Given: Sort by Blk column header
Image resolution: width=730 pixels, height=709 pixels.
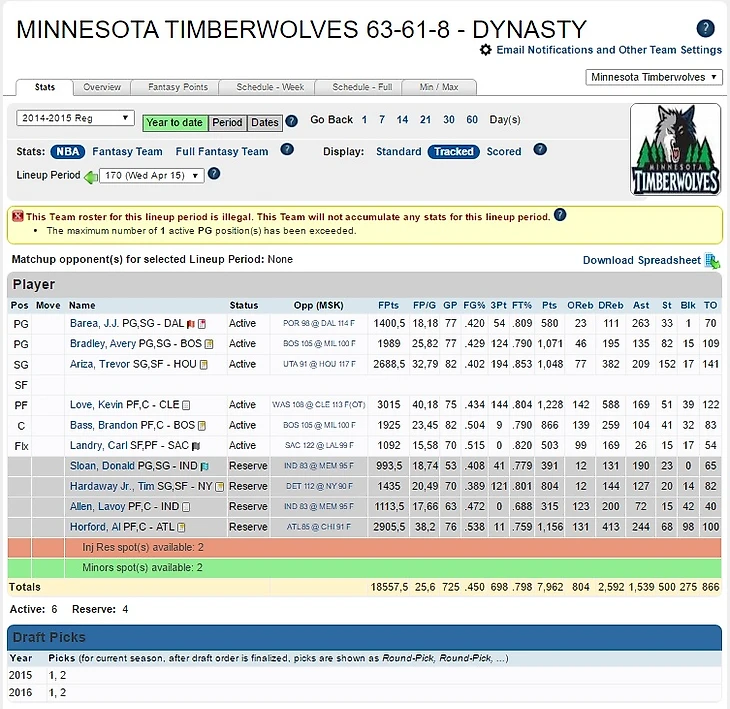Looking at the screenshot, I should point(688,305).
